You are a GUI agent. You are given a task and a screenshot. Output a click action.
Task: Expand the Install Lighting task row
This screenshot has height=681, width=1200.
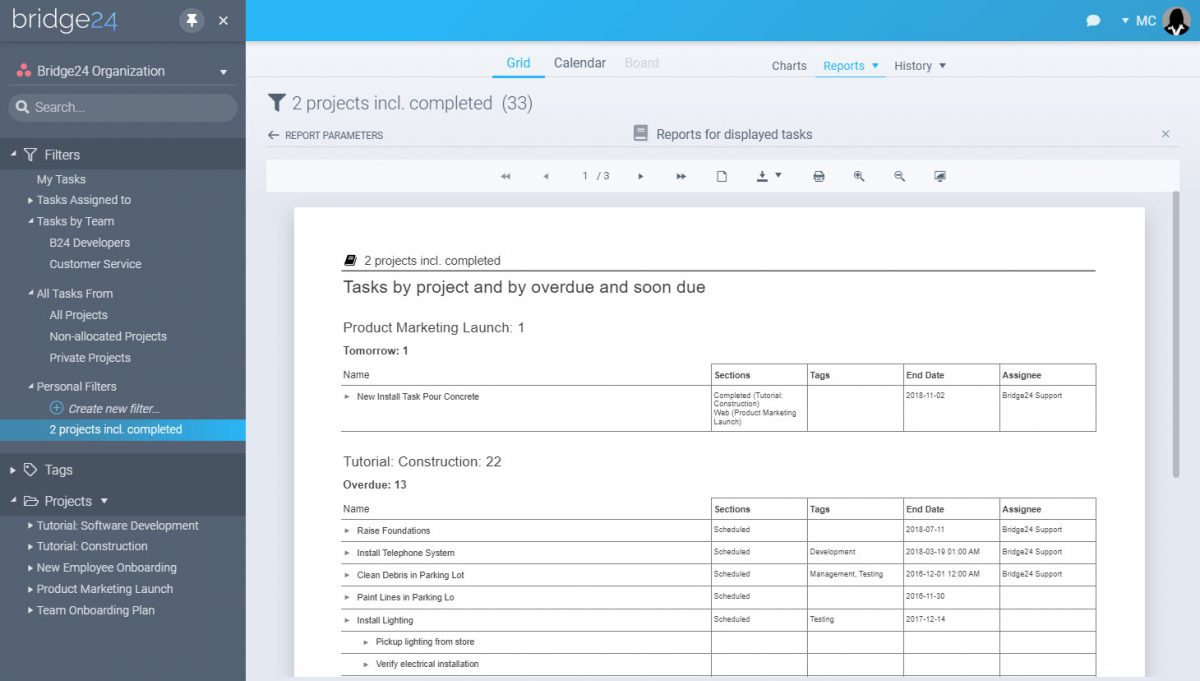tap(347, 621)
